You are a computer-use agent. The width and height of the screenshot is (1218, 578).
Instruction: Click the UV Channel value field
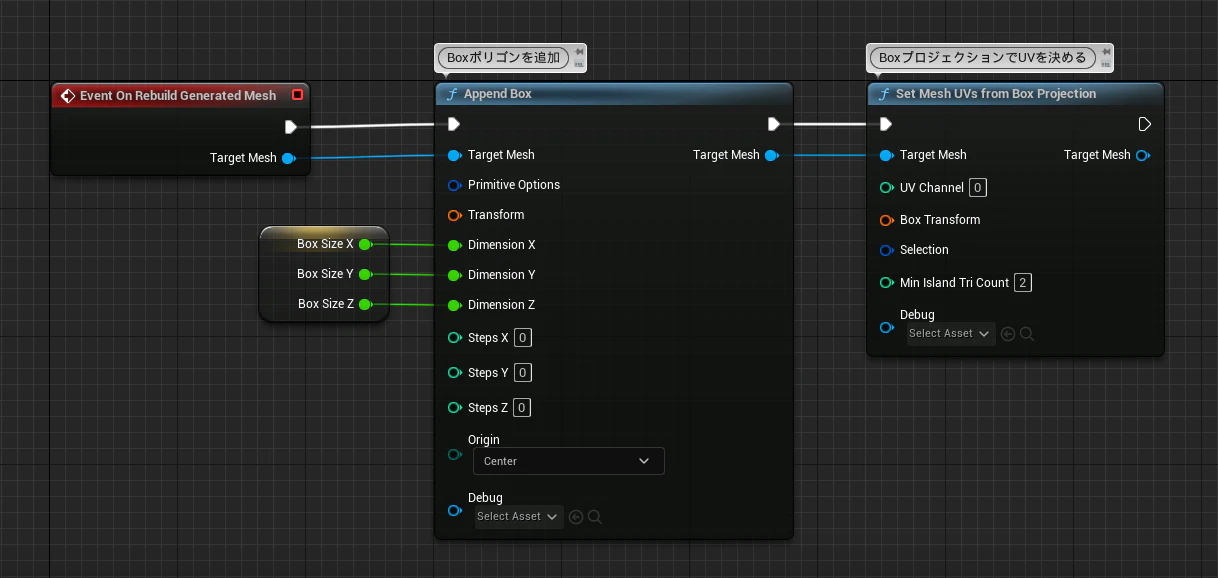point(978,188)
